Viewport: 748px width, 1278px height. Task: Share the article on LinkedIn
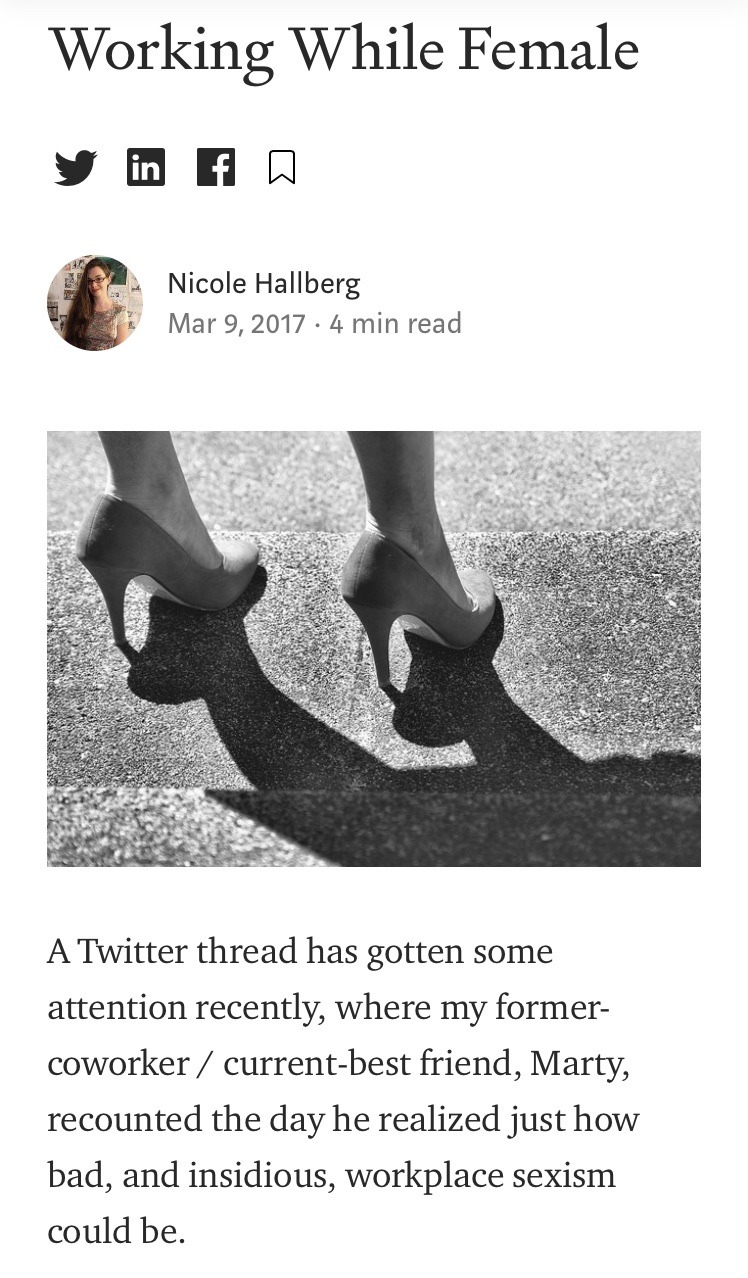coord(146,167)
